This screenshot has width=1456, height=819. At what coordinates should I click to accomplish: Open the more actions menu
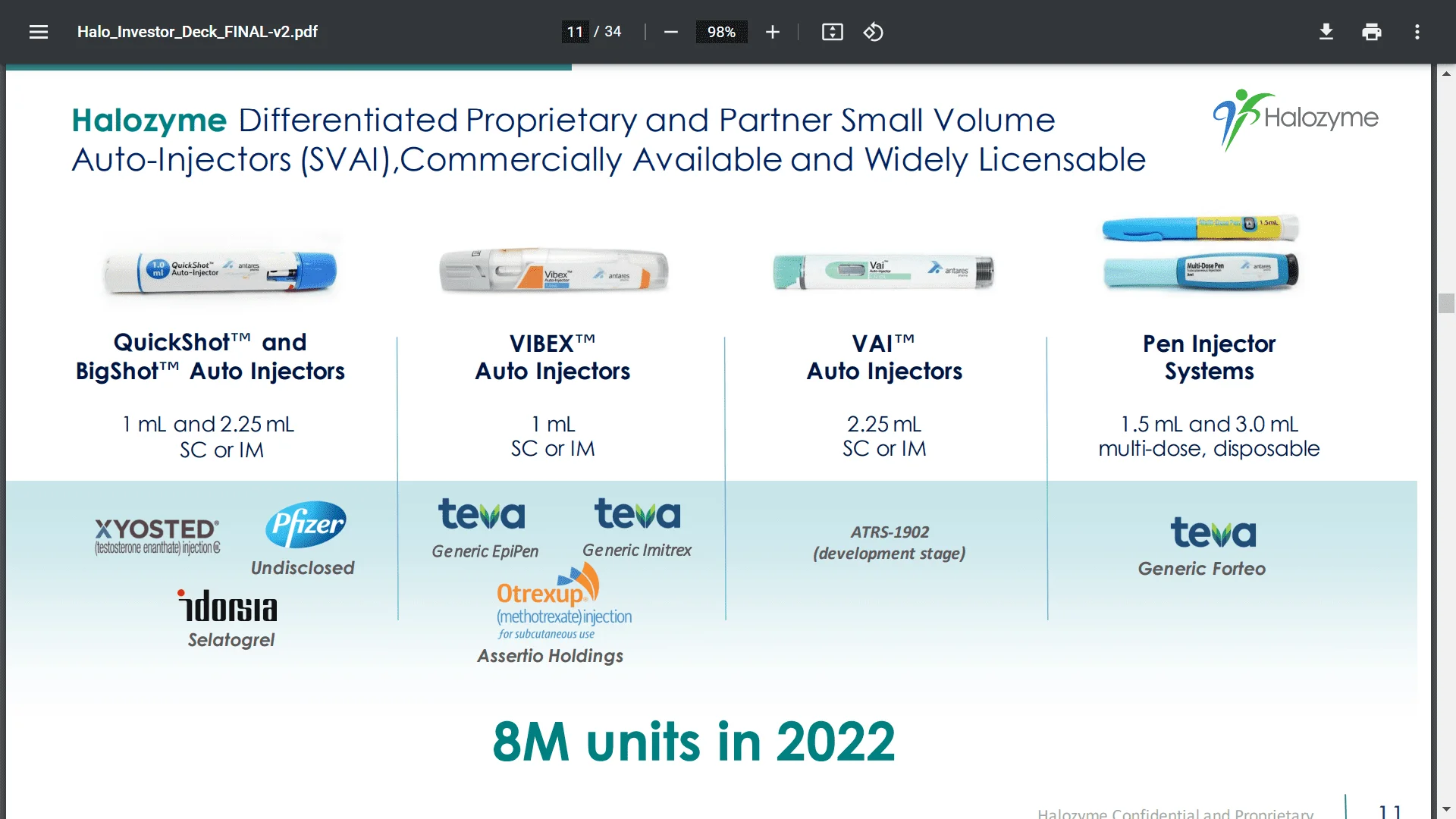[1417, 32]
